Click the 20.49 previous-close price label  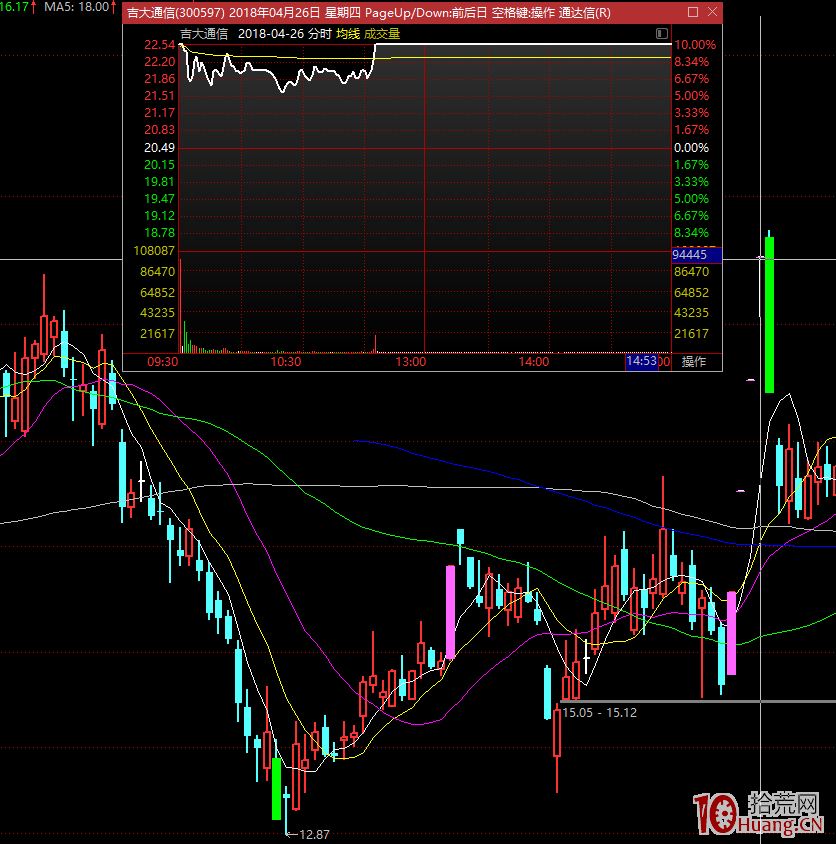159,147
